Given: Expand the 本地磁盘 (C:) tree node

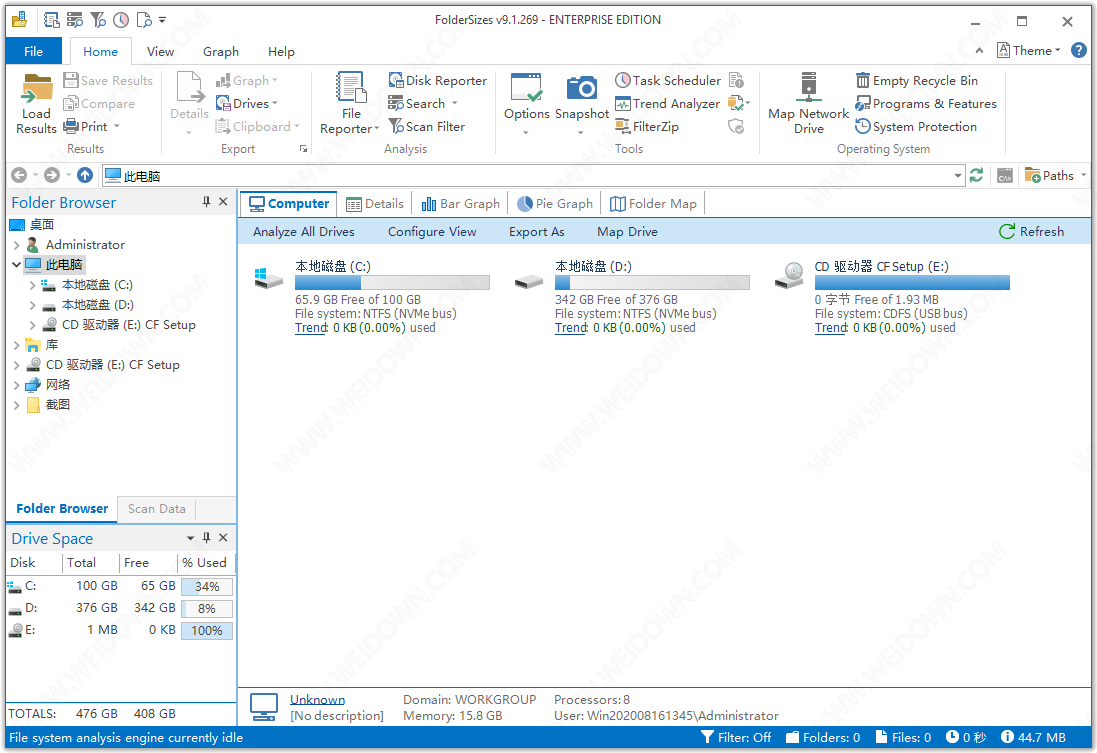Looking at the screenshot, I should click(33, 285).
